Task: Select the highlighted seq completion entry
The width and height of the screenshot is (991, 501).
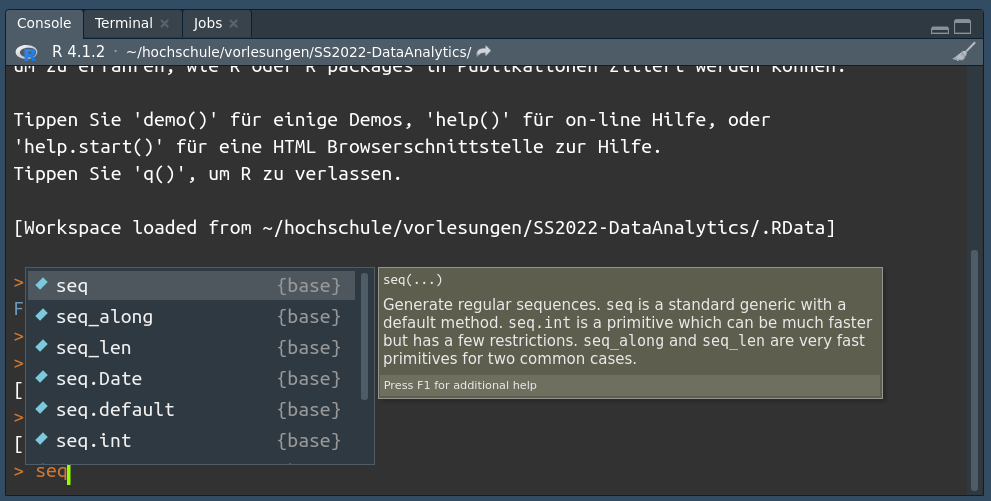Action: coord(72,286)
